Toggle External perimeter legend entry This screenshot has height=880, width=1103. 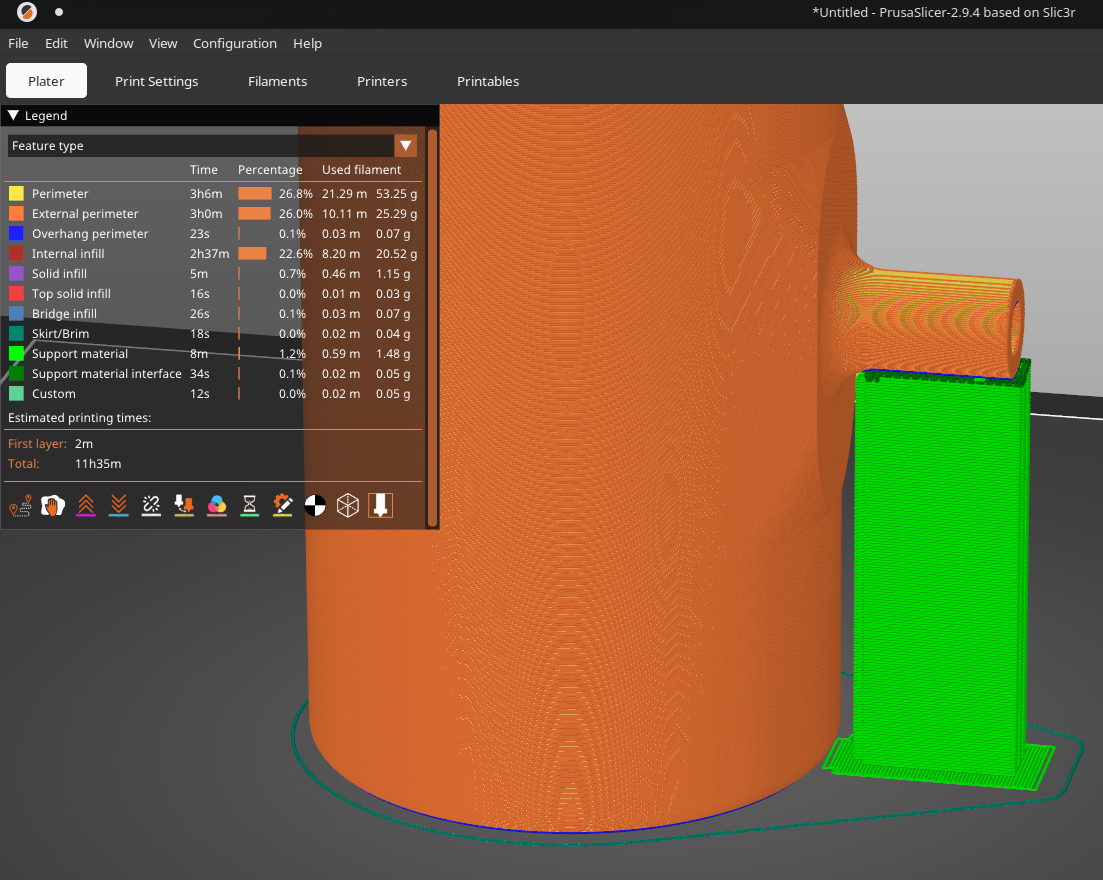(x=85, y=214)
